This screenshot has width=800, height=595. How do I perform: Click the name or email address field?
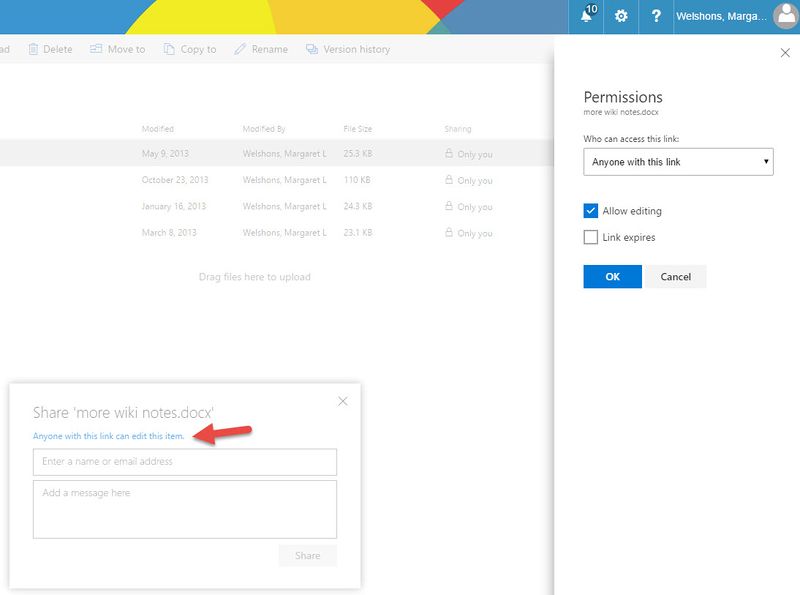(x=184, y=462)
